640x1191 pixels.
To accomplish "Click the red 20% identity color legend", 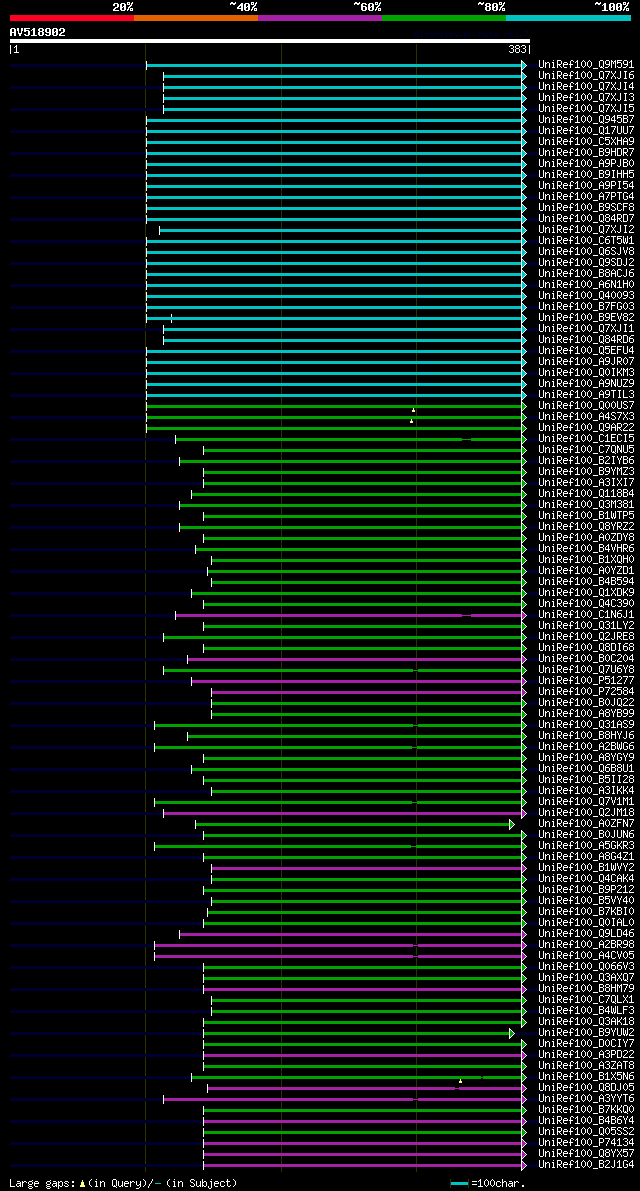I will coord(72,17).
